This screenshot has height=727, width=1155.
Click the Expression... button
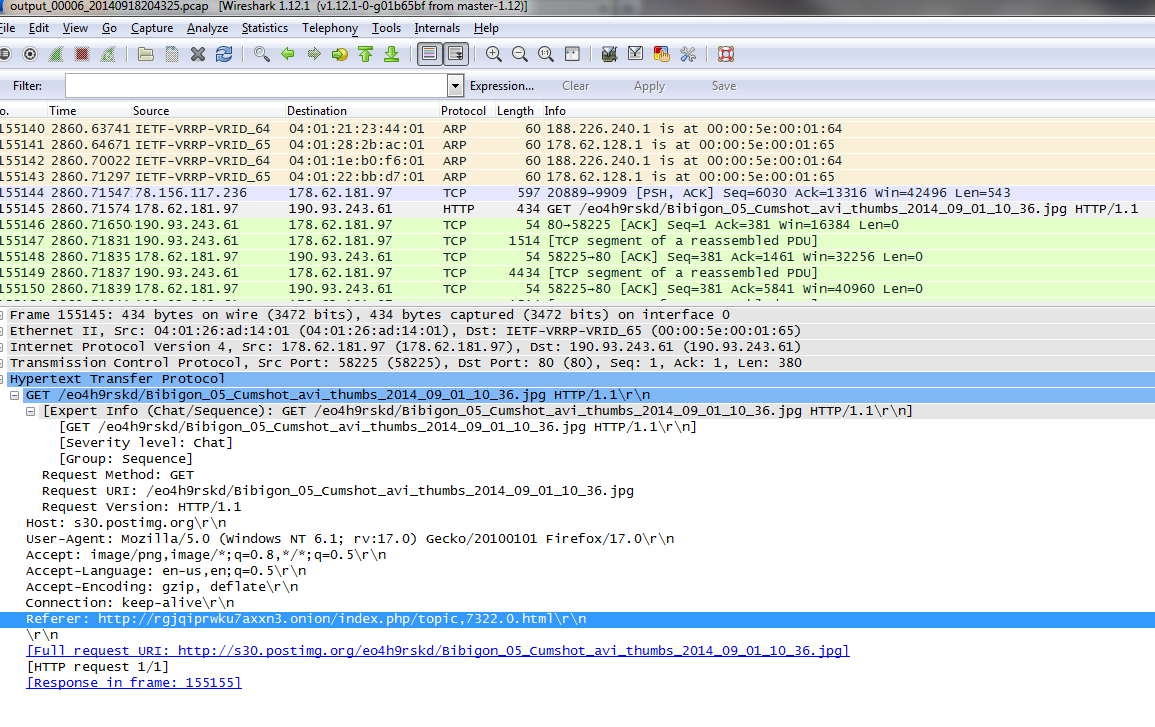point(502,86)
